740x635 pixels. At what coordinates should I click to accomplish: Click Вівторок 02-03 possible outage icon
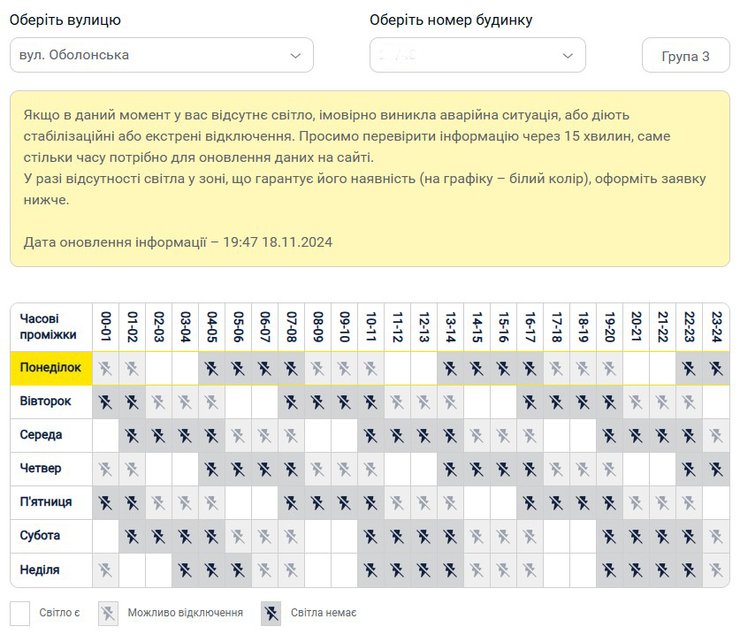coord(159,402)
